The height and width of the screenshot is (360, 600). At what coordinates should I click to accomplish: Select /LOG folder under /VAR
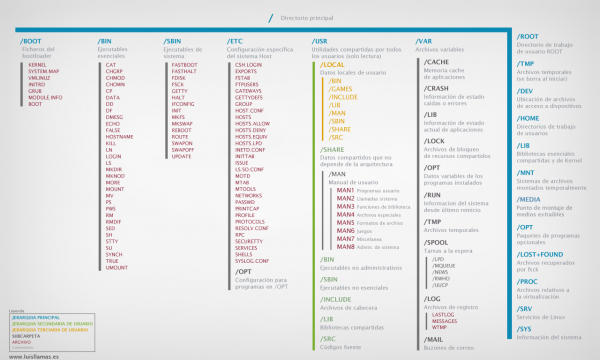(x=432, y=299)
